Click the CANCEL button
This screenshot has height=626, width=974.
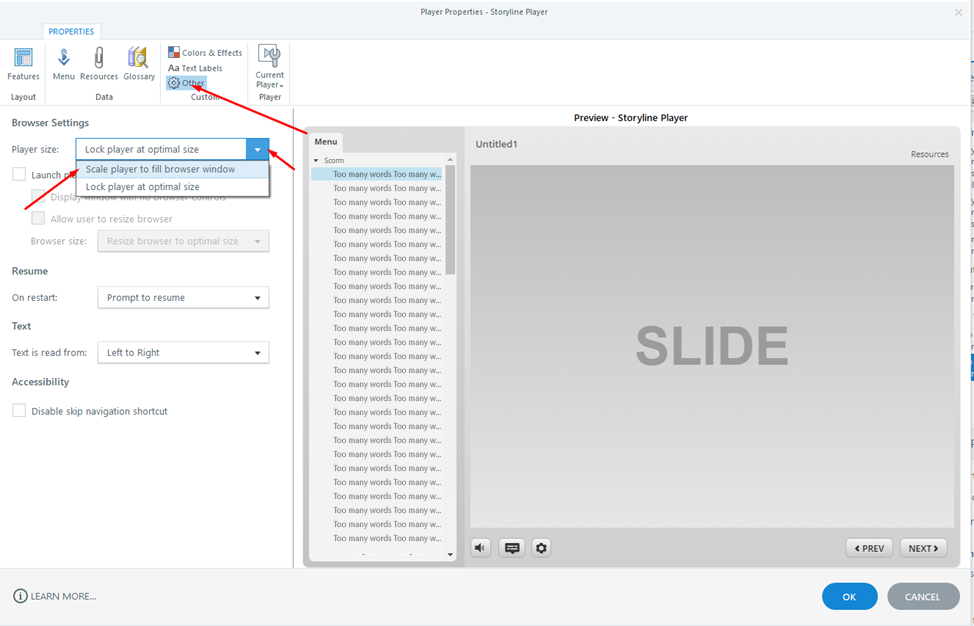[923, 597]
